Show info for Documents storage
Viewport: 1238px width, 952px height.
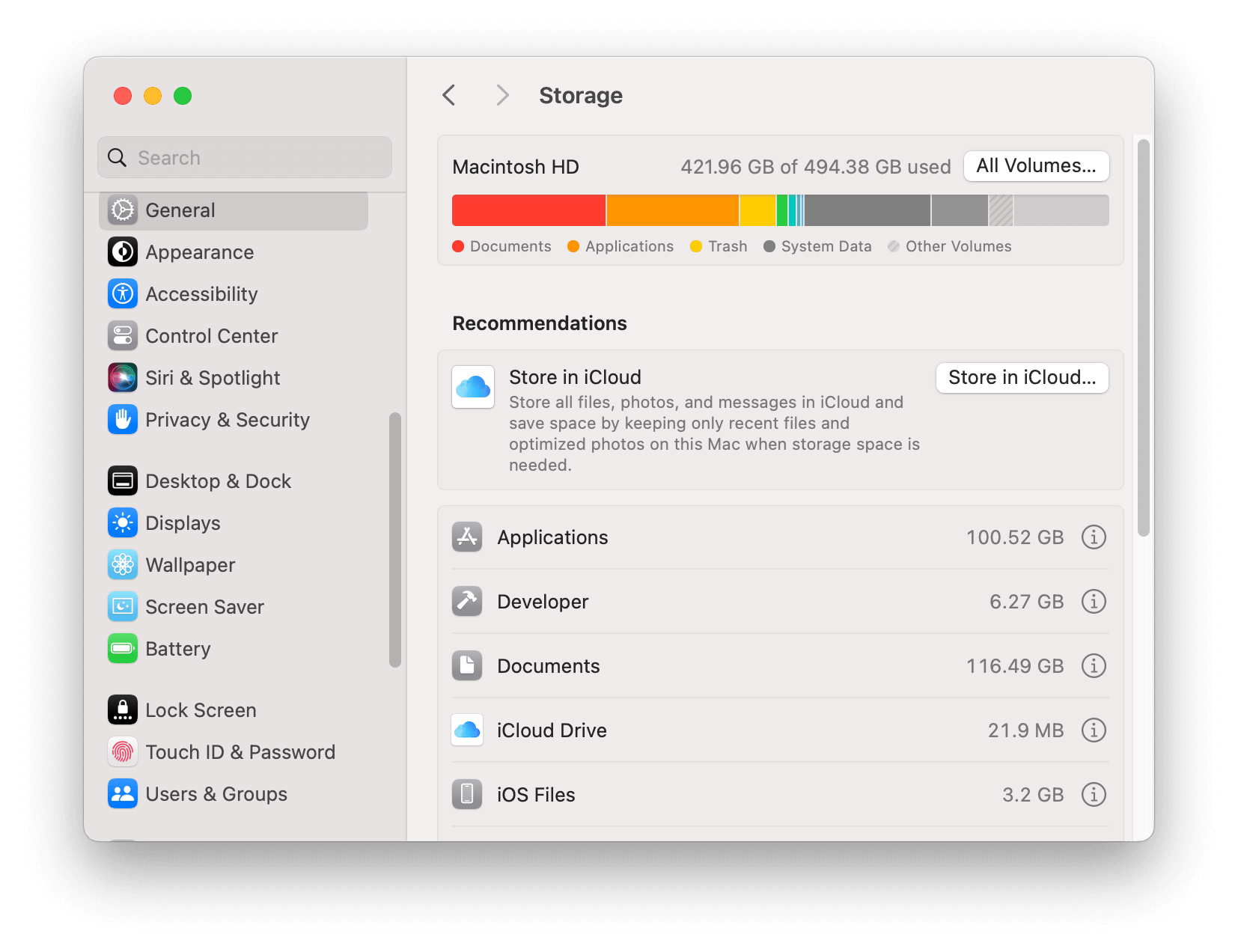click(1094, 666)
